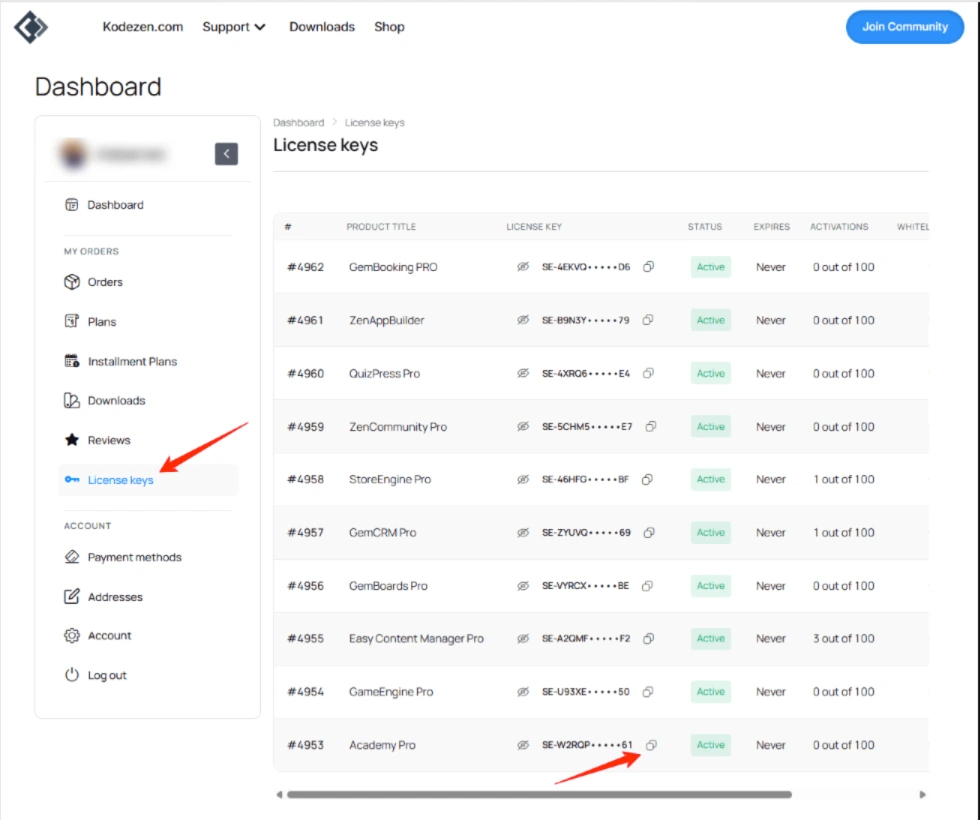Screen dimensions: 980x820
Task: Collapse the sidebar with the chevron button
Action: point(226,154)
